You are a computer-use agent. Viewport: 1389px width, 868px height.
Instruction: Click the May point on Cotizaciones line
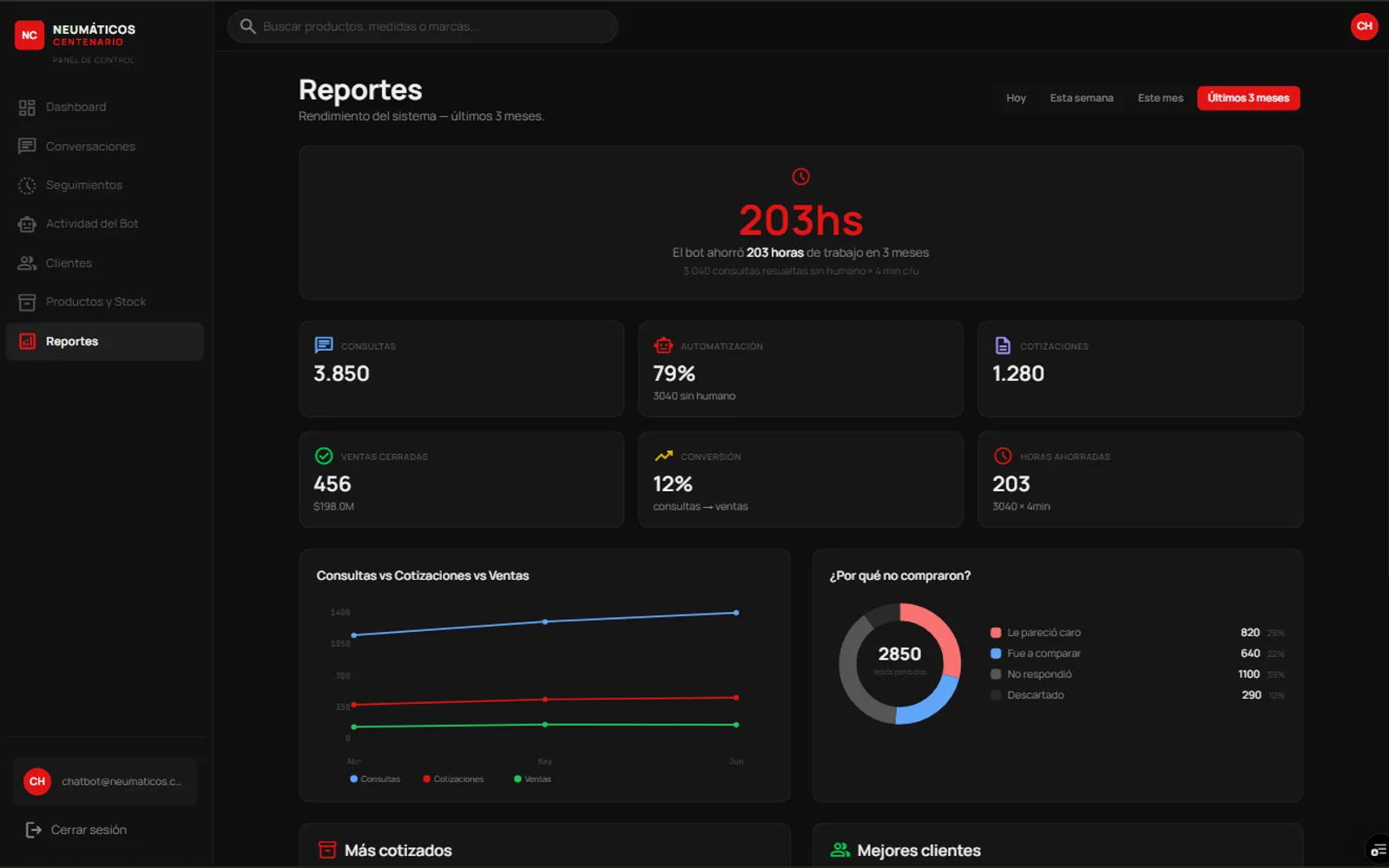[x=545, y=699]
